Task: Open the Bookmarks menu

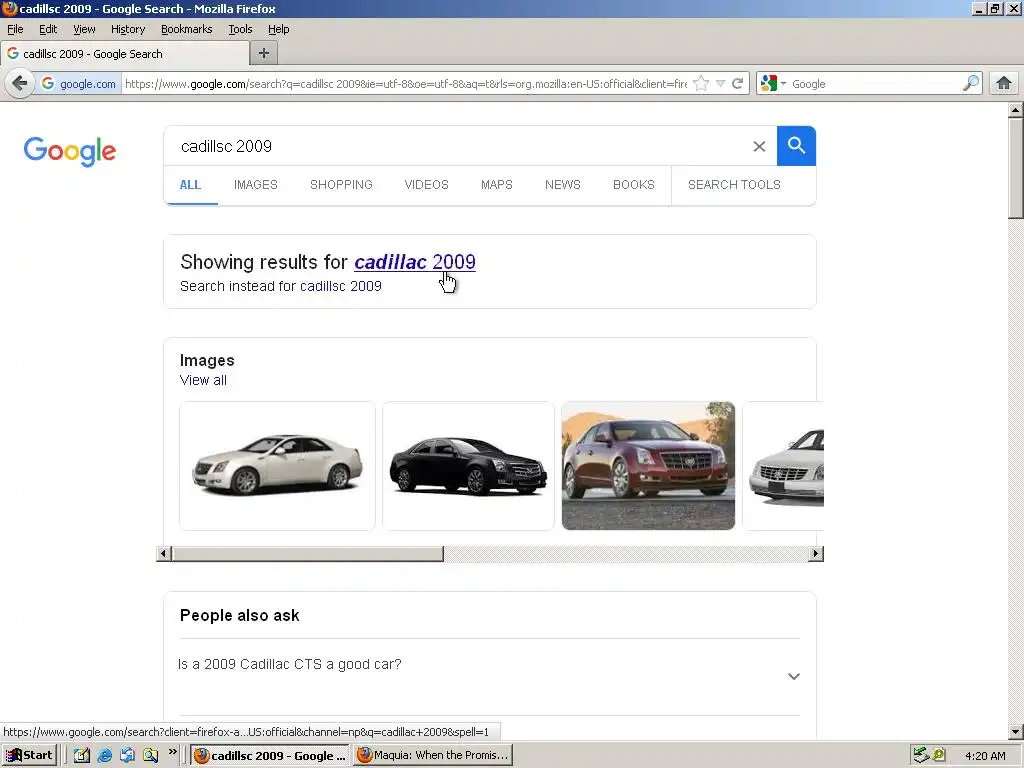Action: coord(187,29)
